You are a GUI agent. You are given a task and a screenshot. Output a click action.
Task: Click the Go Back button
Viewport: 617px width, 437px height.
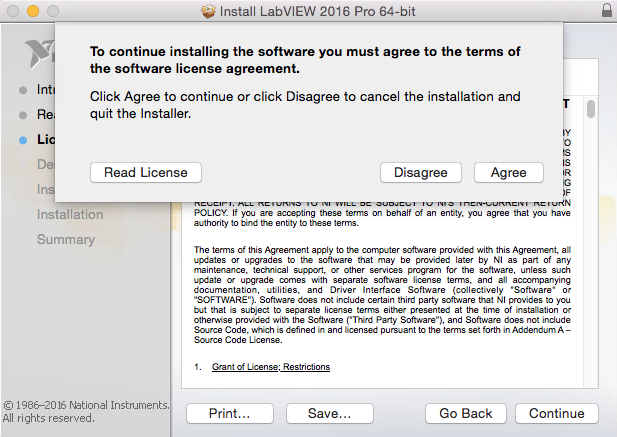click(x=466, y=413)
